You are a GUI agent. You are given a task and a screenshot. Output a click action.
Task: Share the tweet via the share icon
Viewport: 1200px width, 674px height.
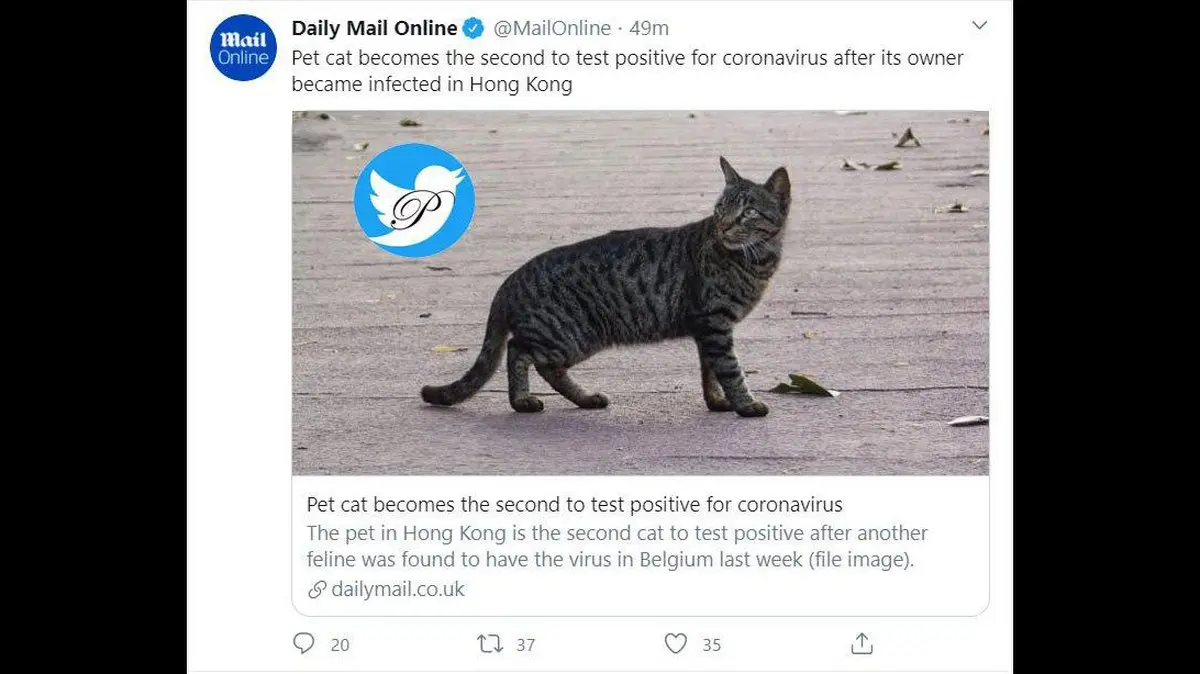click(862, 644)
